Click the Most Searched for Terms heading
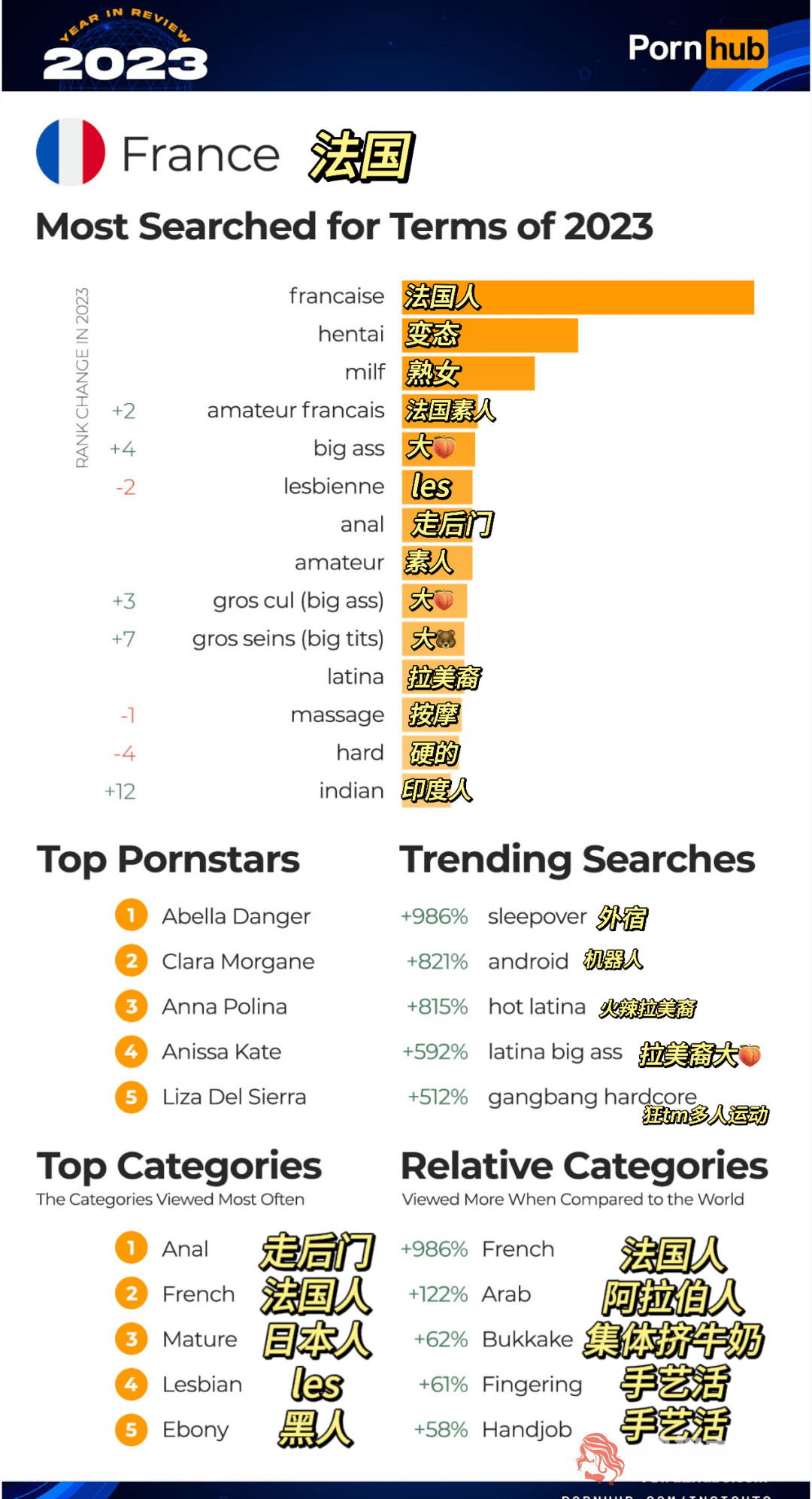Screen dimensions: 812x1499 click(x=344, y=226)
